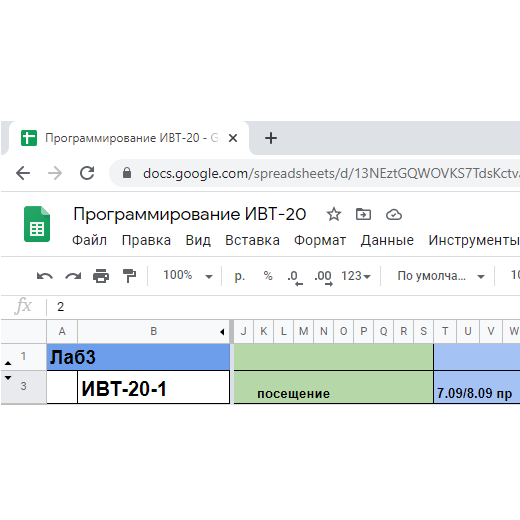Select column O header
Viewport: 520px width, 520px height.
tap(344, 331)
